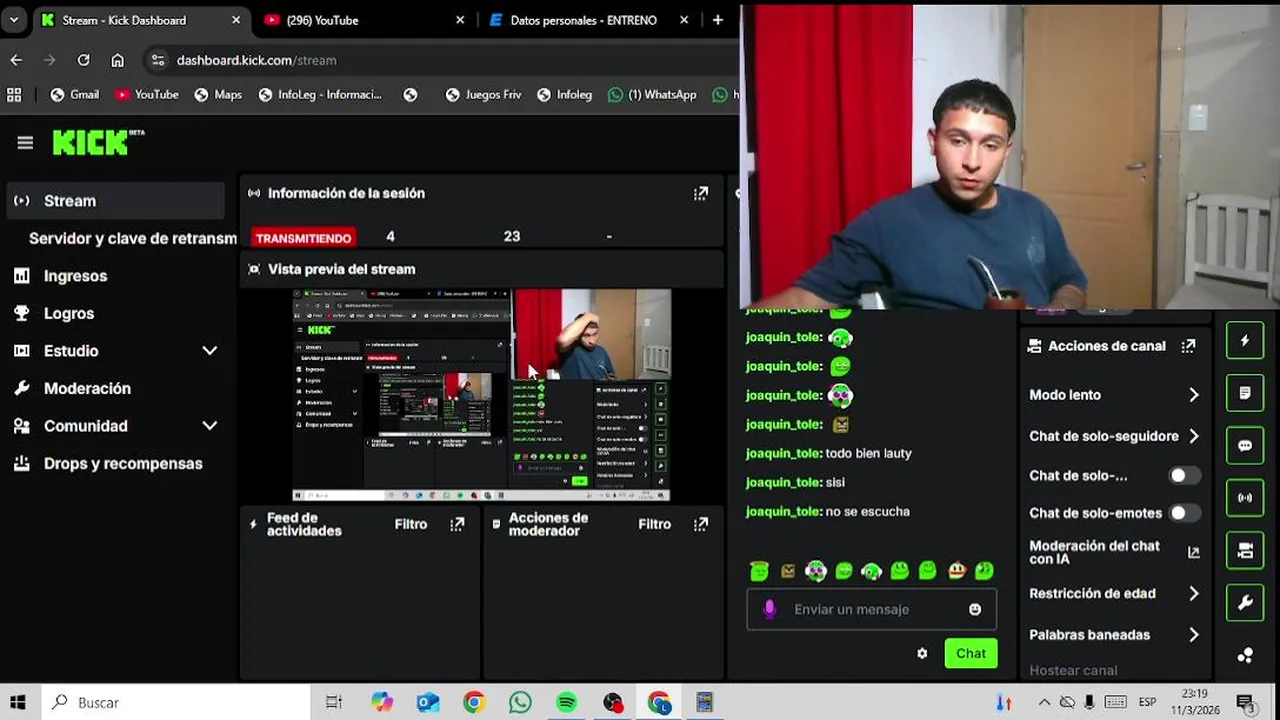Image resolution: width=1280 pixels, height=720 pixels.
Task: Switch to the Datos personales - ENTRENO tab
Action: (590, 20)
